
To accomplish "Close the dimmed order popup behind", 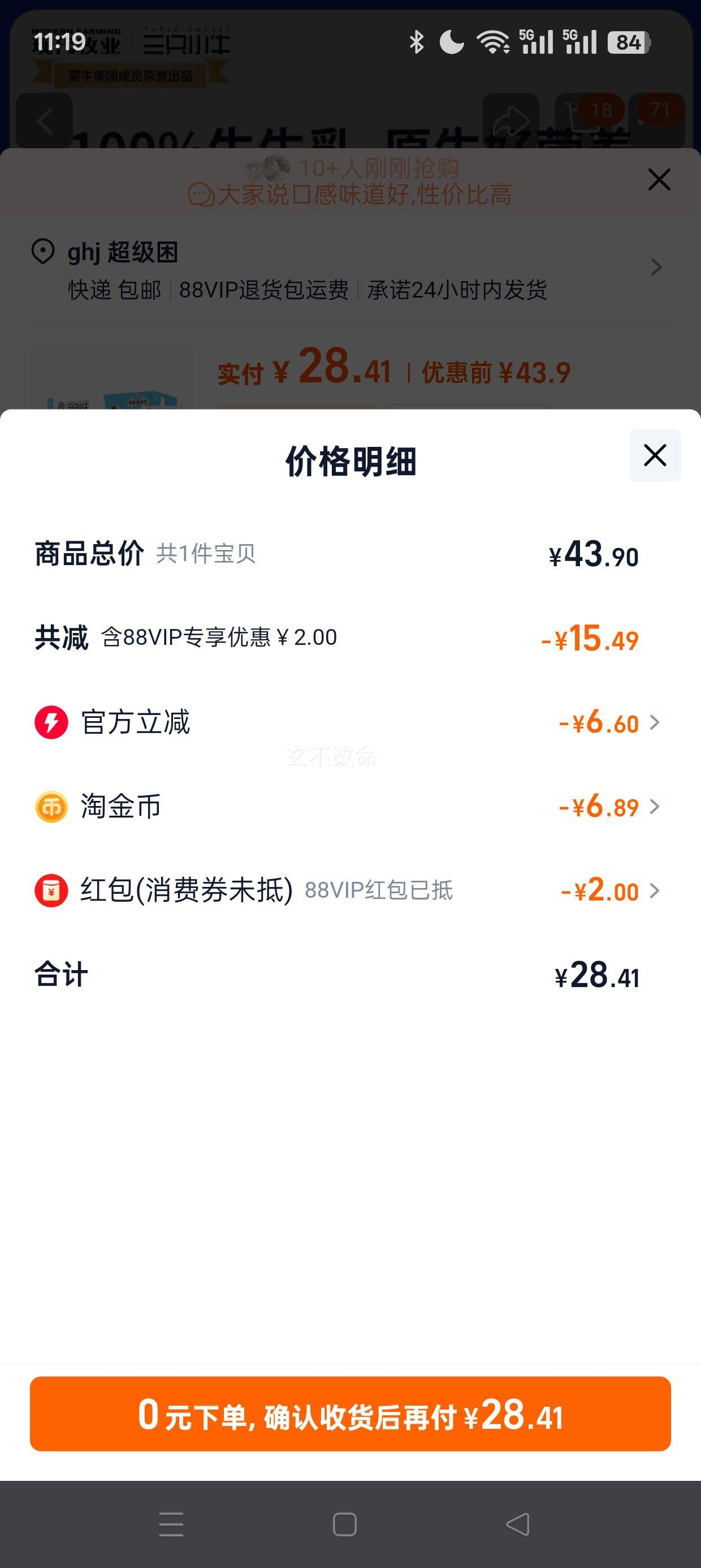I will [x=659, y=179].
